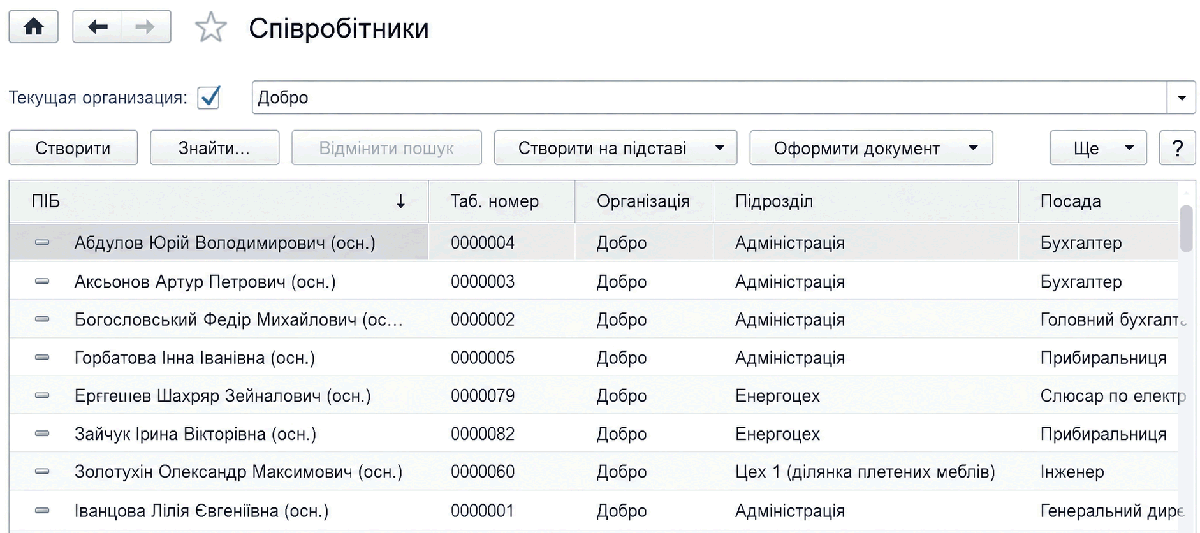Click tab number 0000001

point(483,512)
